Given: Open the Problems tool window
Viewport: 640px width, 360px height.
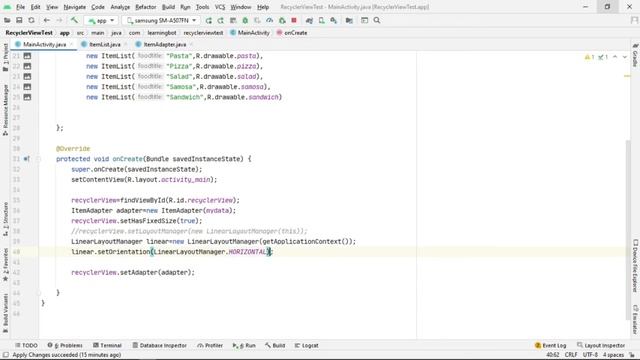Looking at the screenshot, I should tap(65, 345).
